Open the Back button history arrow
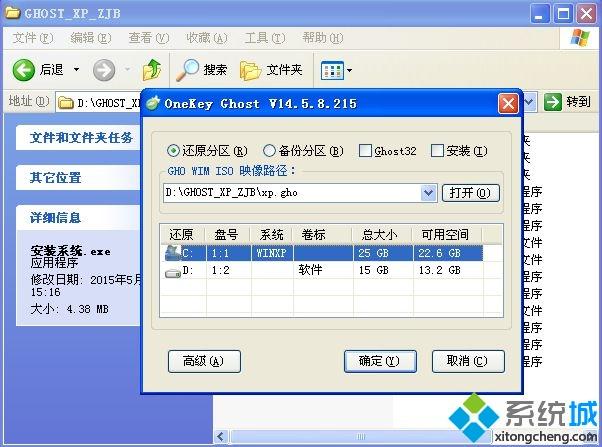This screenshot has width=602, height=447. [x=76, y=70]
